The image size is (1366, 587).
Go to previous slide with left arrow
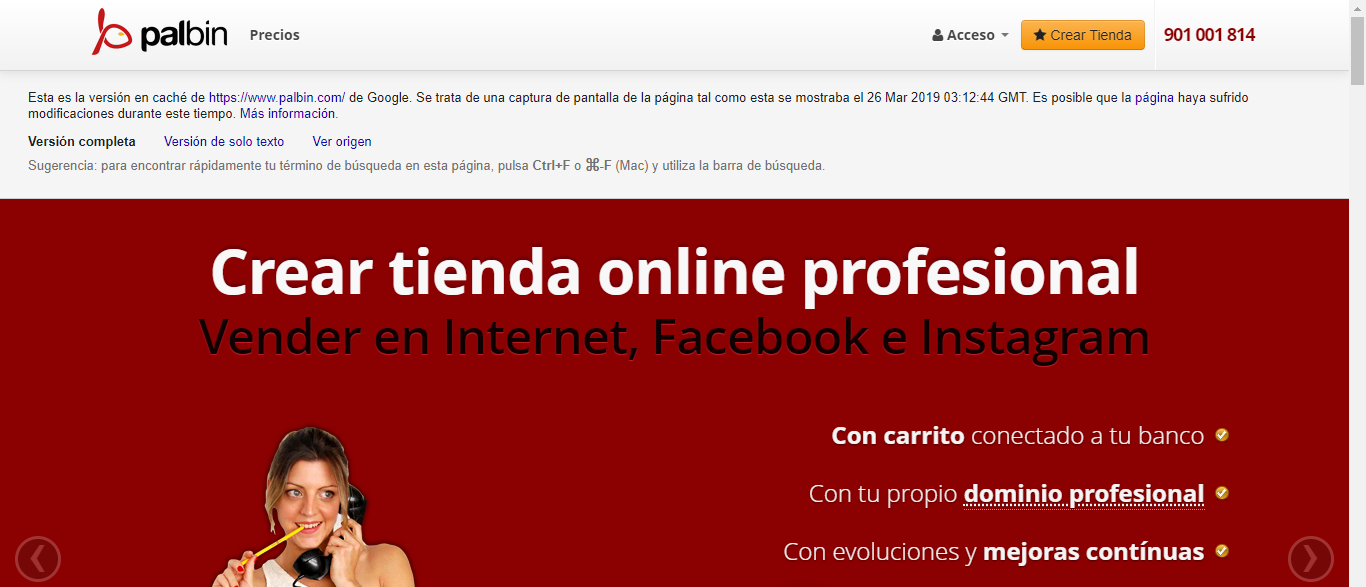click(x=38, y=559)
